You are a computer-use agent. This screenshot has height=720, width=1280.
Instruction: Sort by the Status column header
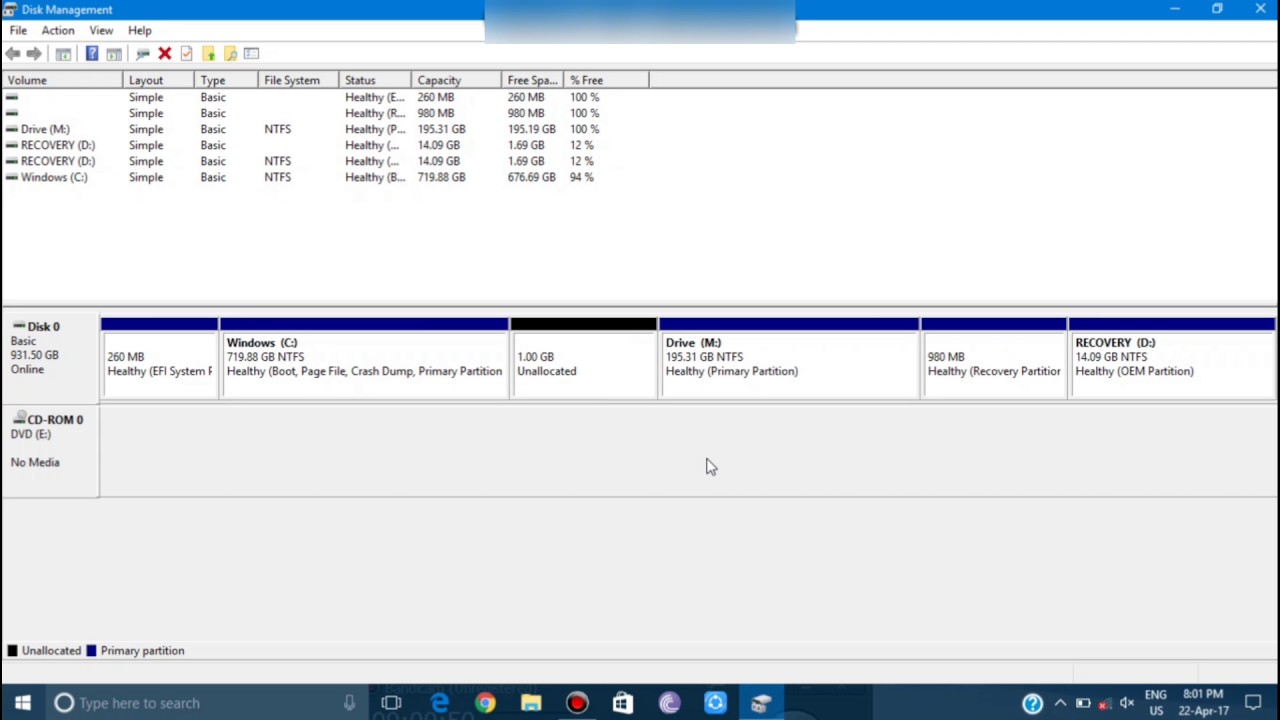tap(375, 80)
